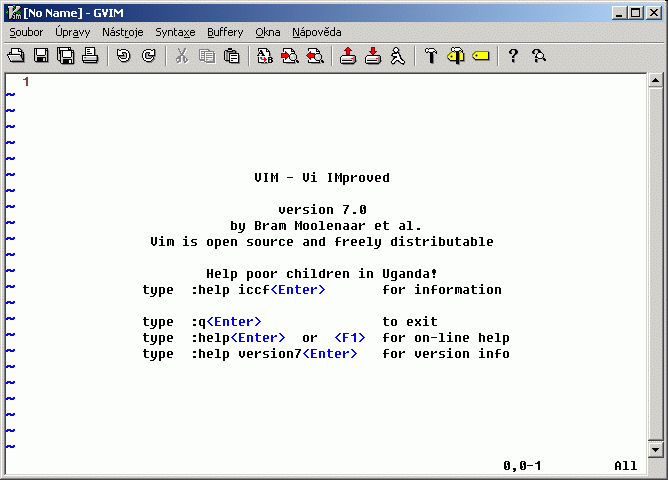
Task: Click the 'version 7.0' text
Action: click(322, 210)
